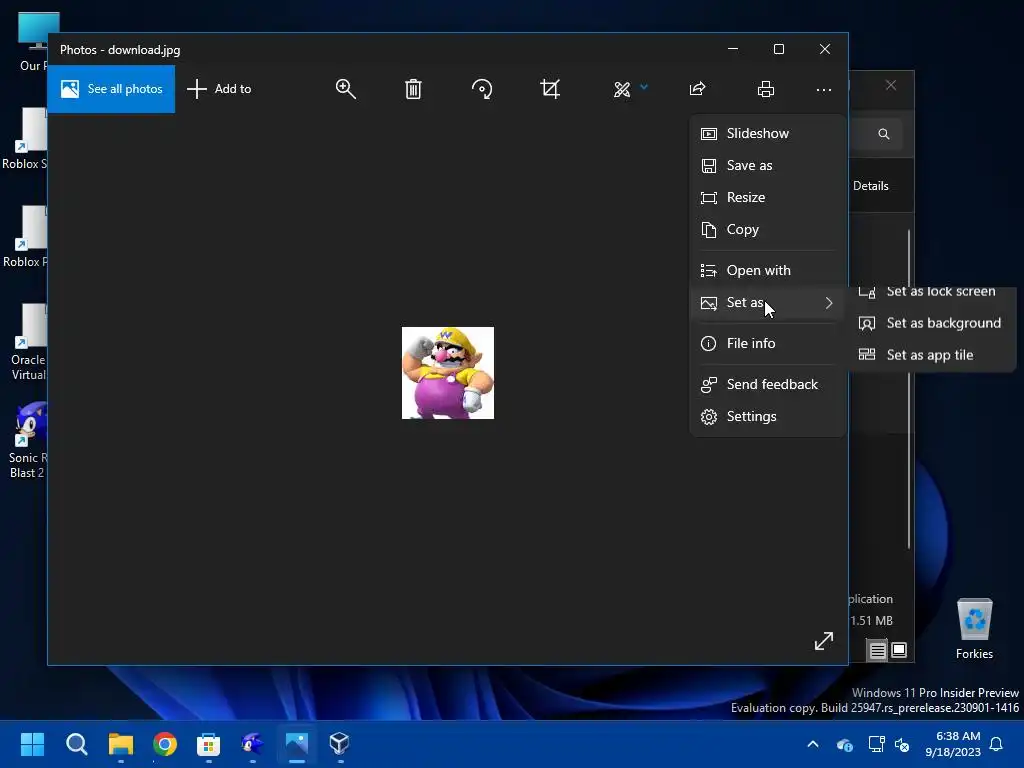Click the scrollbar in background Explorer window
The height and width of the screenshot is (768, 1024).
tap(908, 389)
